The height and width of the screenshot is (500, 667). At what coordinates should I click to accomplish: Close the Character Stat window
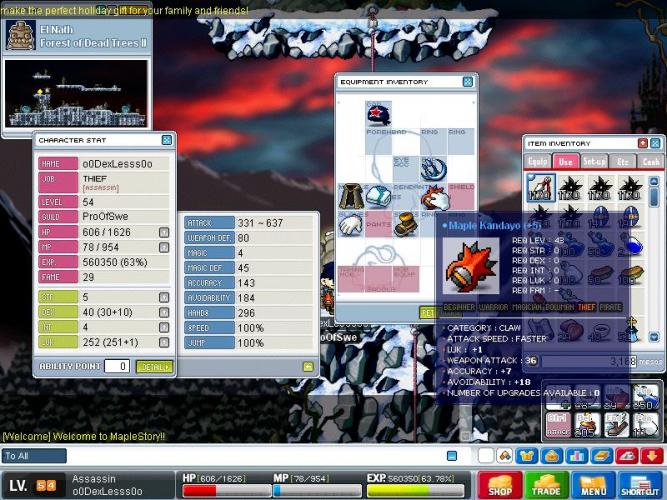coord(167,140)
